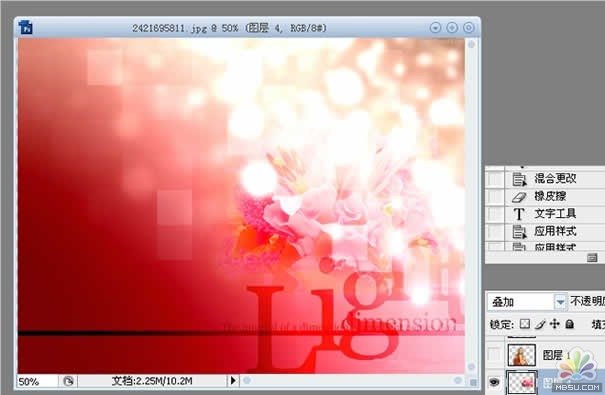
Task: Close the 2421695811.jpg document window
Action: tap(468, 28)
